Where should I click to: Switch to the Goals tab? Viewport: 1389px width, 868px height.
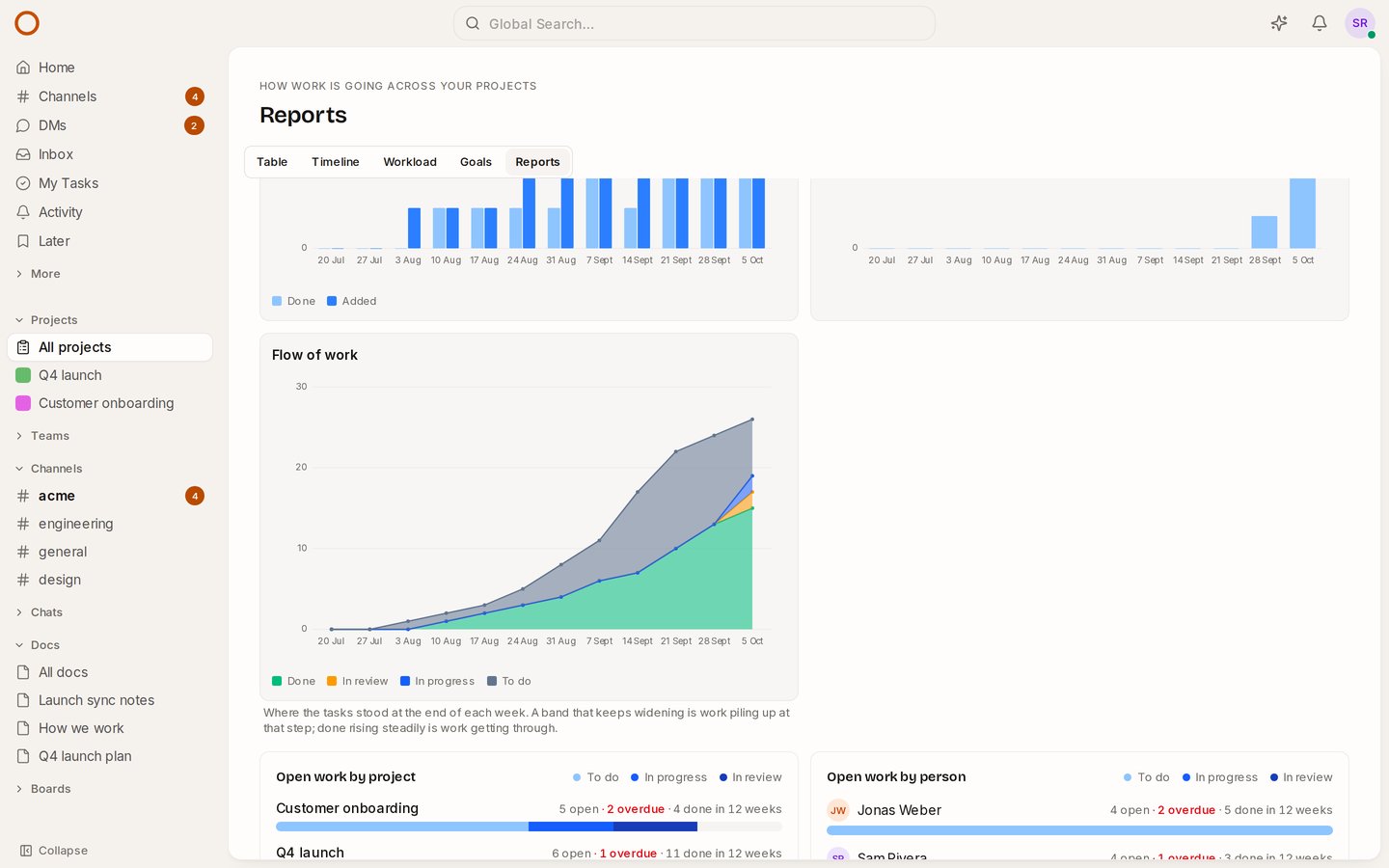coord(476,162)
